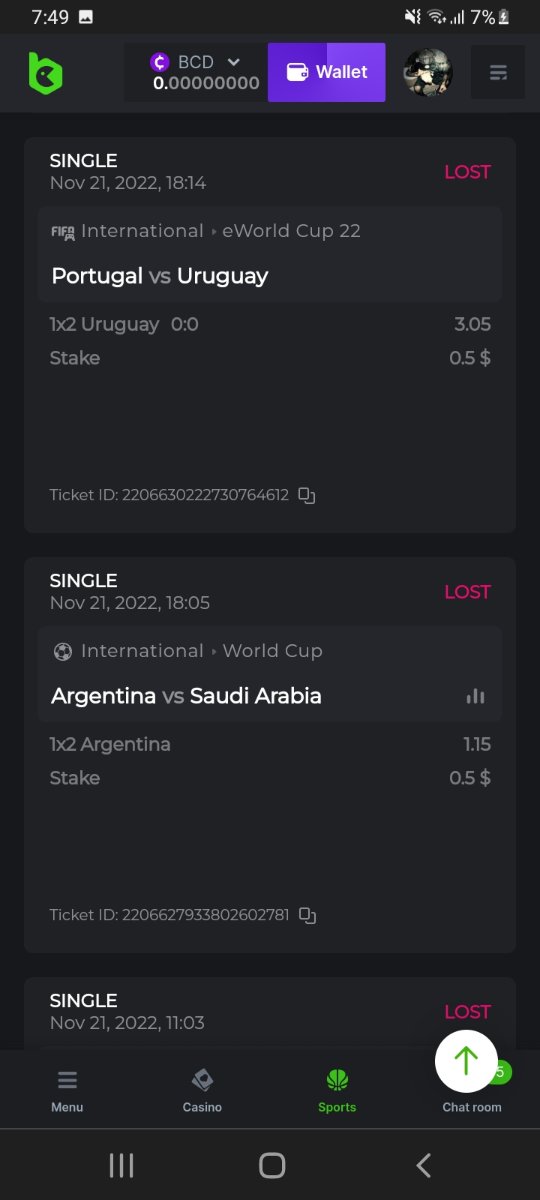Open the Wallet
The width and height of the screenshot is (540, 1200).
coord(327,72)
